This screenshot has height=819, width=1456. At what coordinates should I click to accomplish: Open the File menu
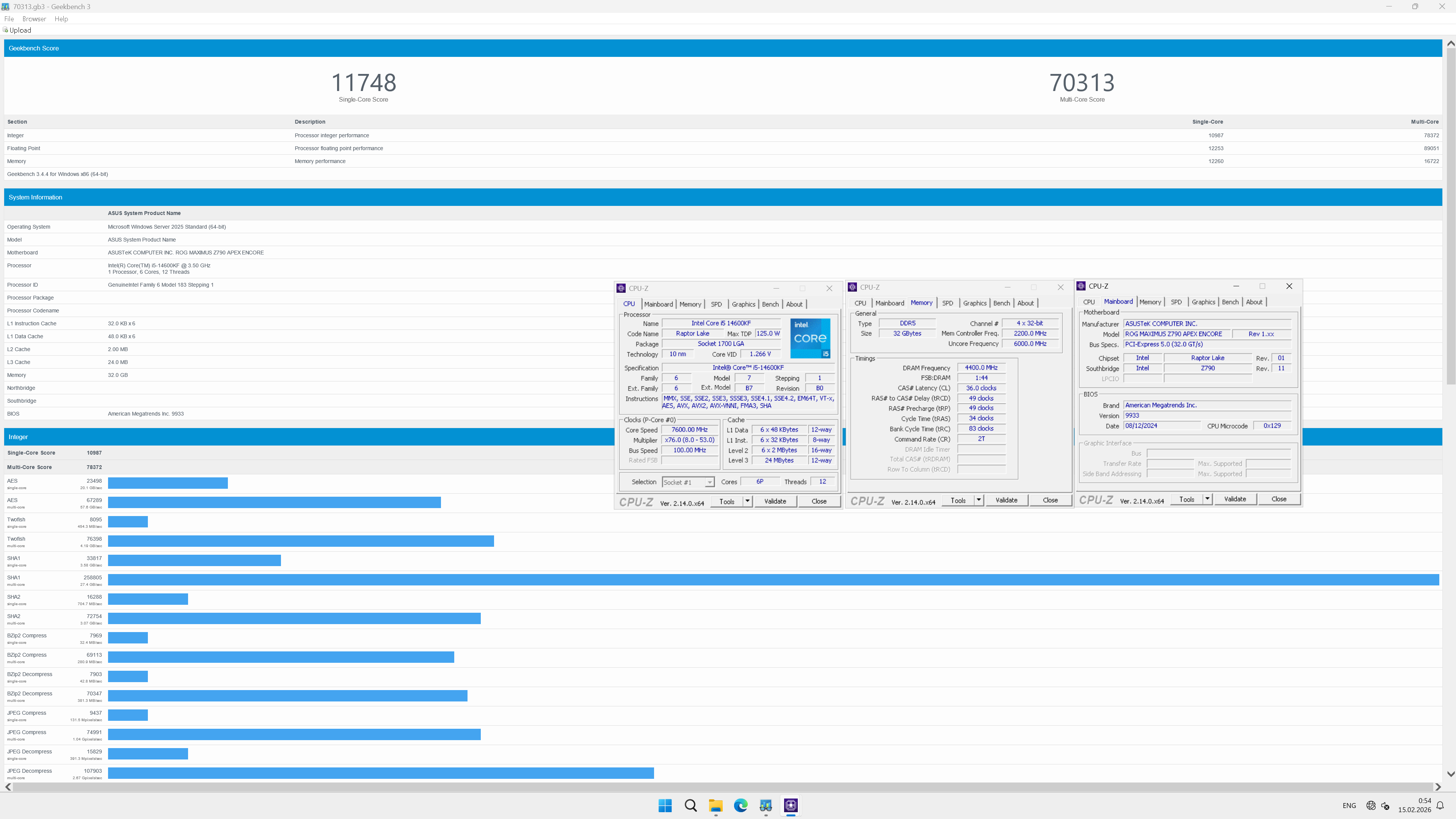[9, 19]
